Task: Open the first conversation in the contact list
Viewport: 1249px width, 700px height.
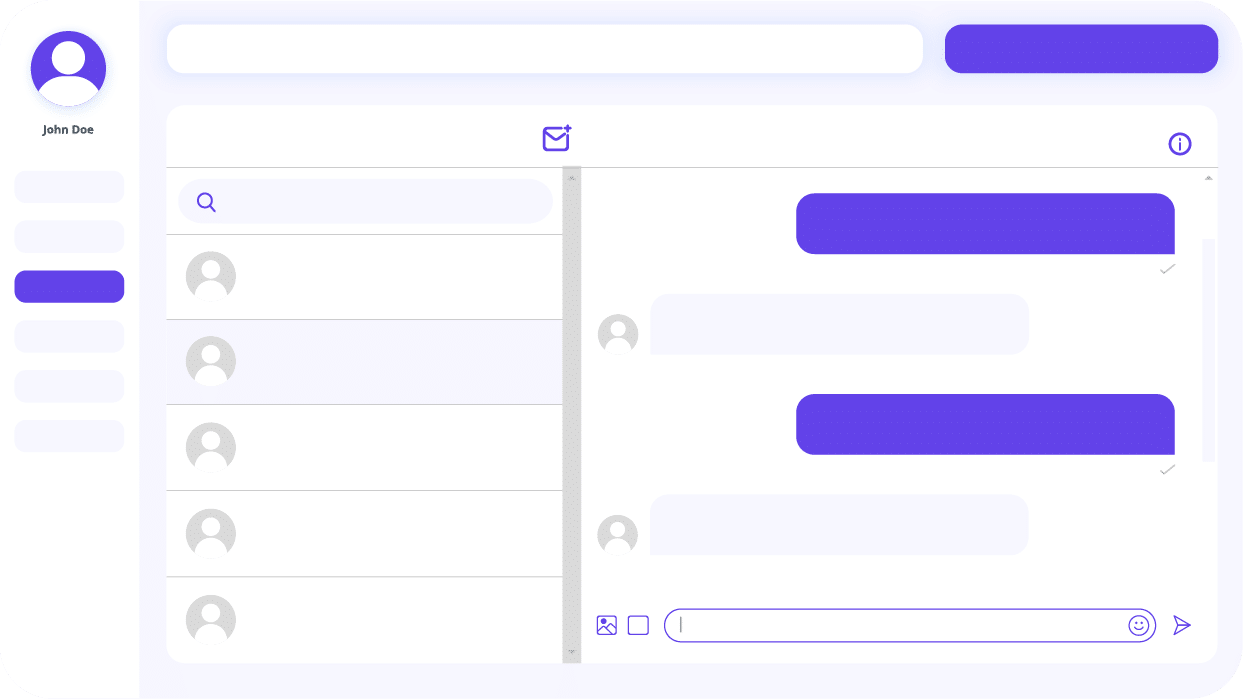Action: pyautogui.click(x=364, y=277)
